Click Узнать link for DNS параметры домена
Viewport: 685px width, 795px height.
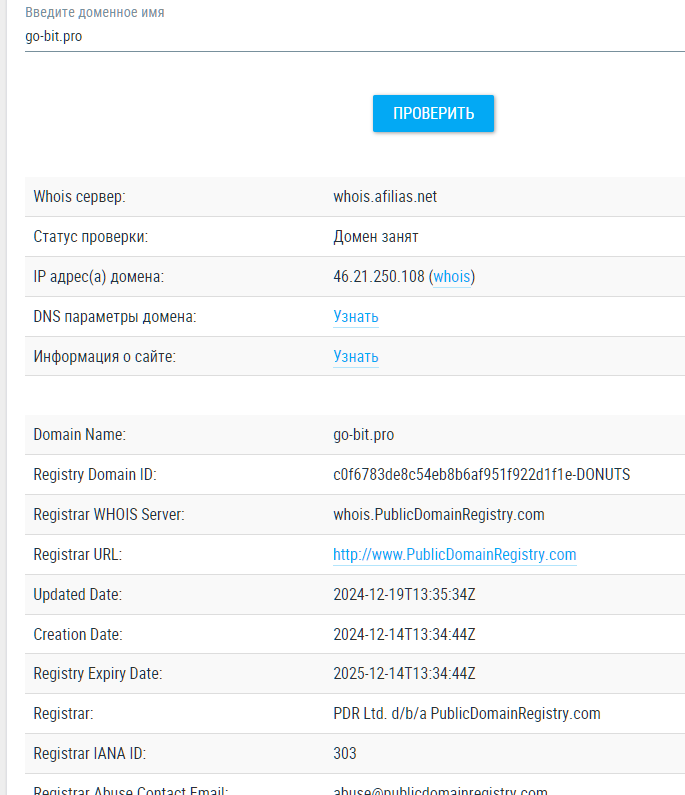click(355, 317)
